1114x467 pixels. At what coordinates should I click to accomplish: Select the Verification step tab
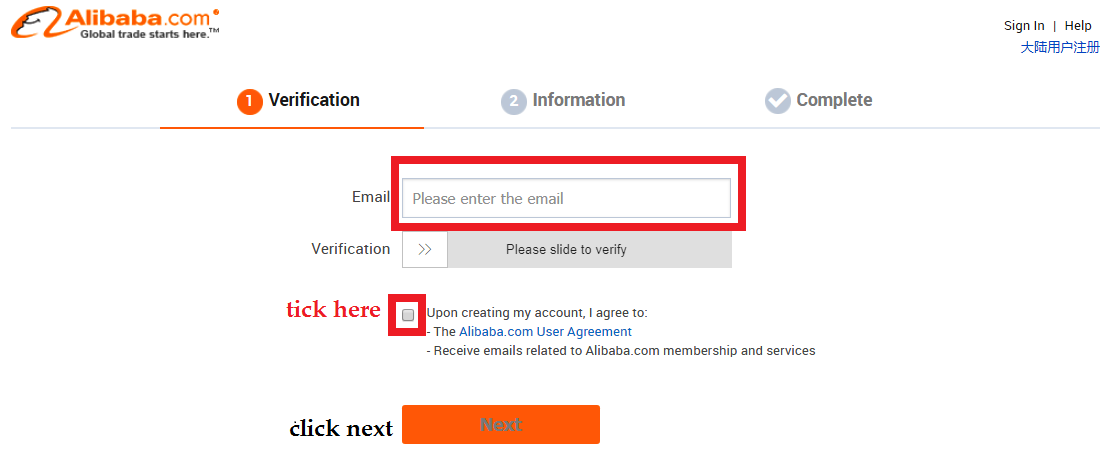[x=298, y=101]
